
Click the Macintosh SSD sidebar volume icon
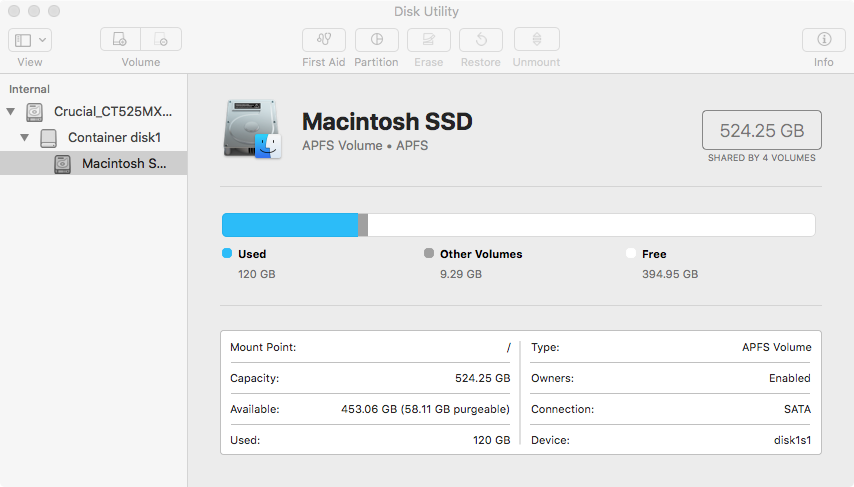pos(63,164)
